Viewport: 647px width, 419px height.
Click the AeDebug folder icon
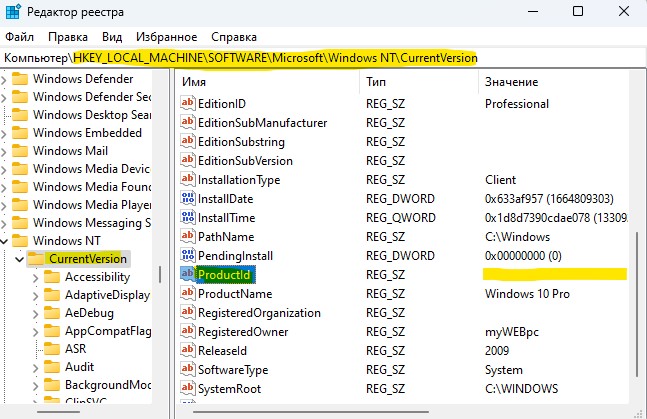coord(52,312)
